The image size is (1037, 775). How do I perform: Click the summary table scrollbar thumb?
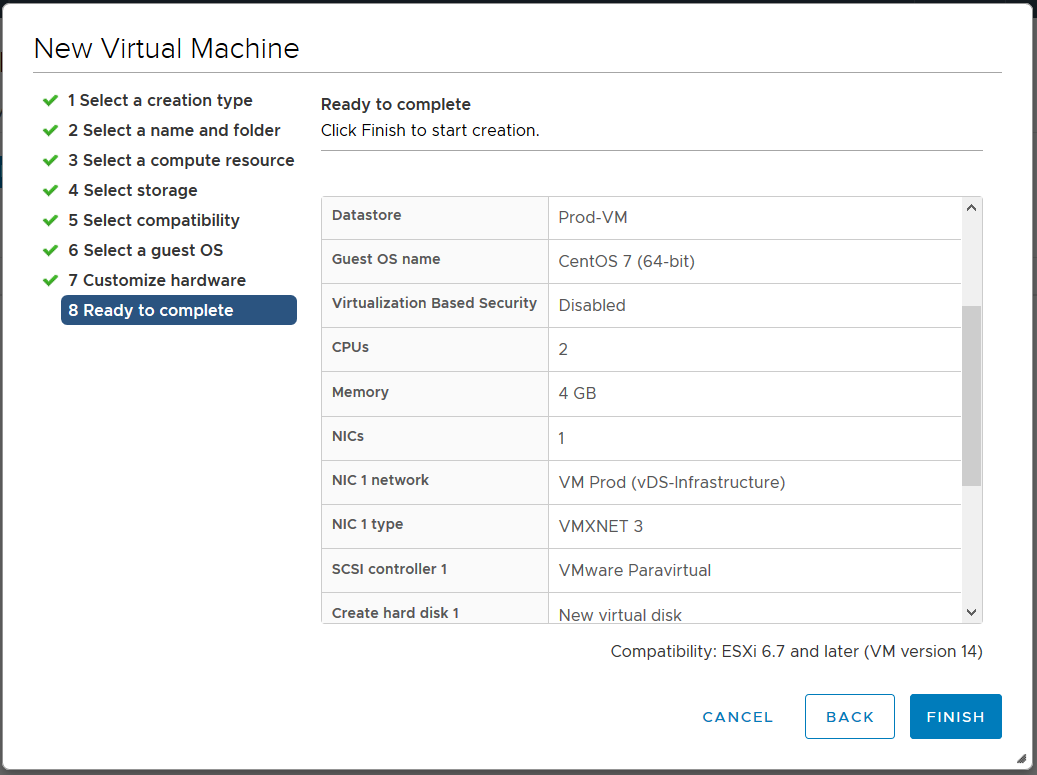coord(971,395)
